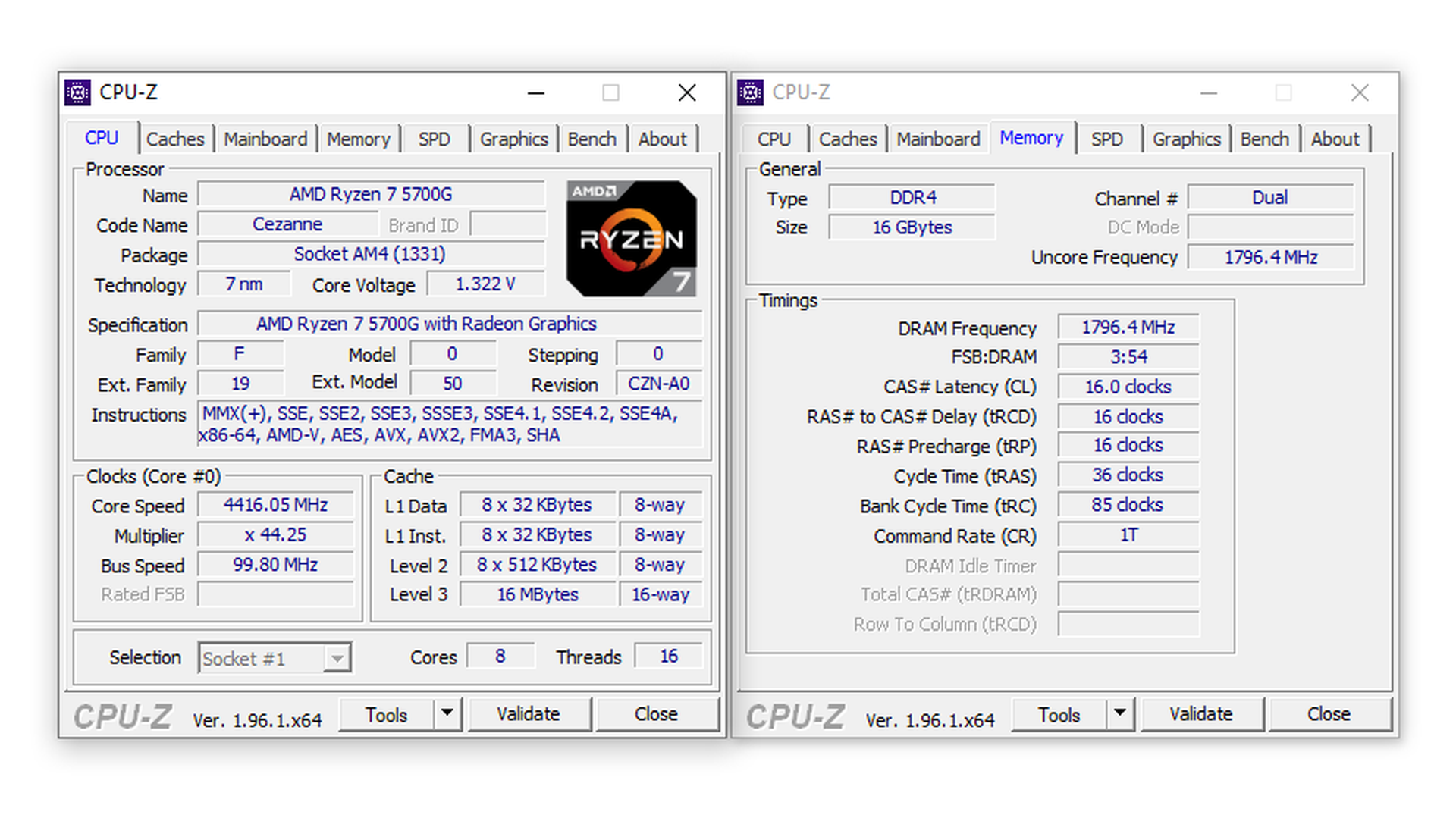
Task: Switch to the Caches tab in left window
Action: pos(175,139)
